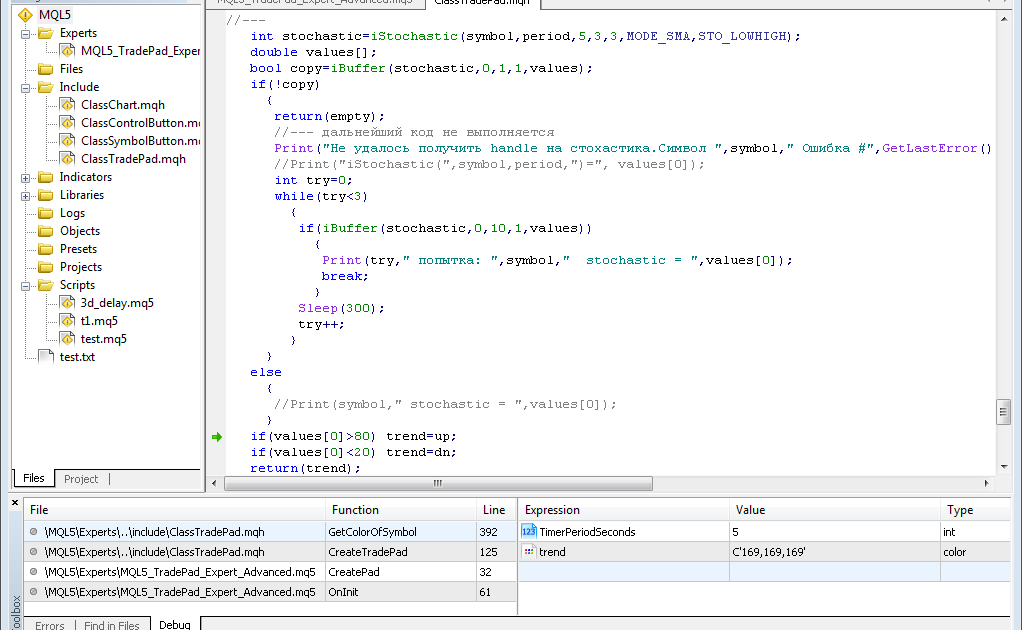Viewport: 1022px width, 630px height.
Task: Select the Include folder icon
Action: [46, 87]
